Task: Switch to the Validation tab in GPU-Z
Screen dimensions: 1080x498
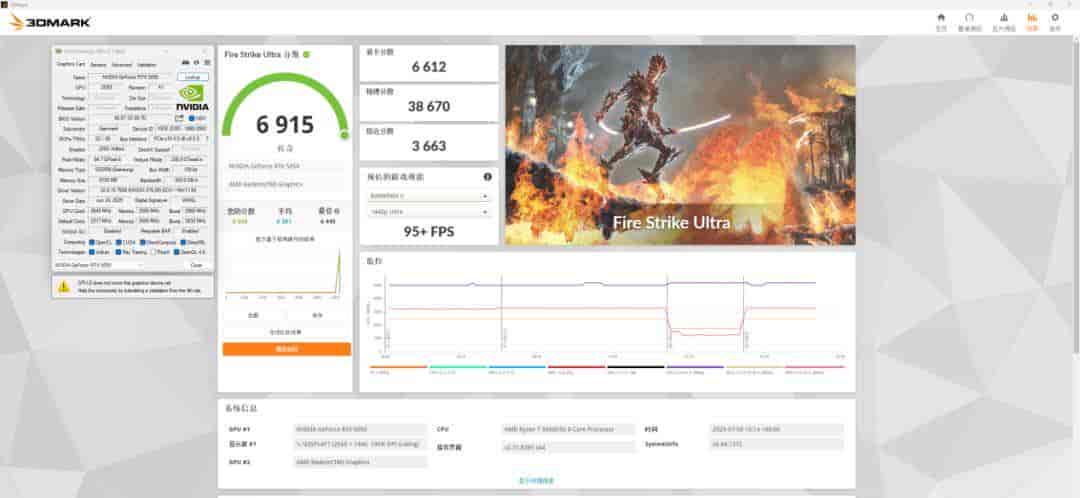Action: pos(147,65)
